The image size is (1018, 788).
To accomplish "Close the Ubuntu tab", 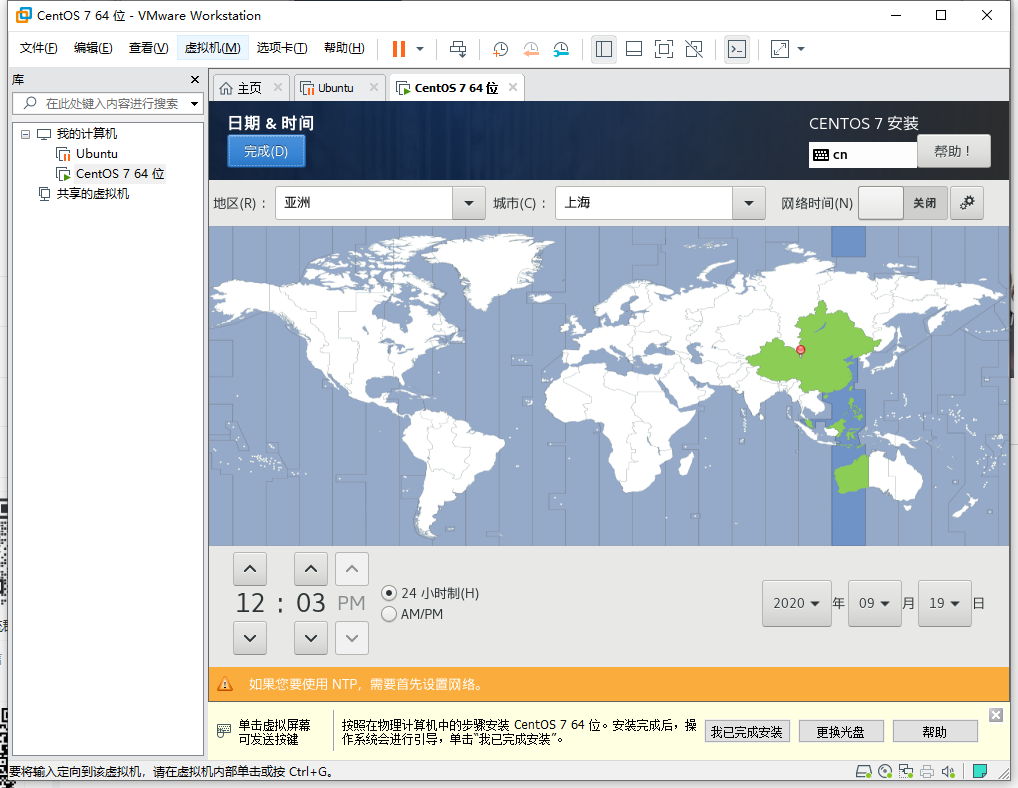I will coord(374,87).
